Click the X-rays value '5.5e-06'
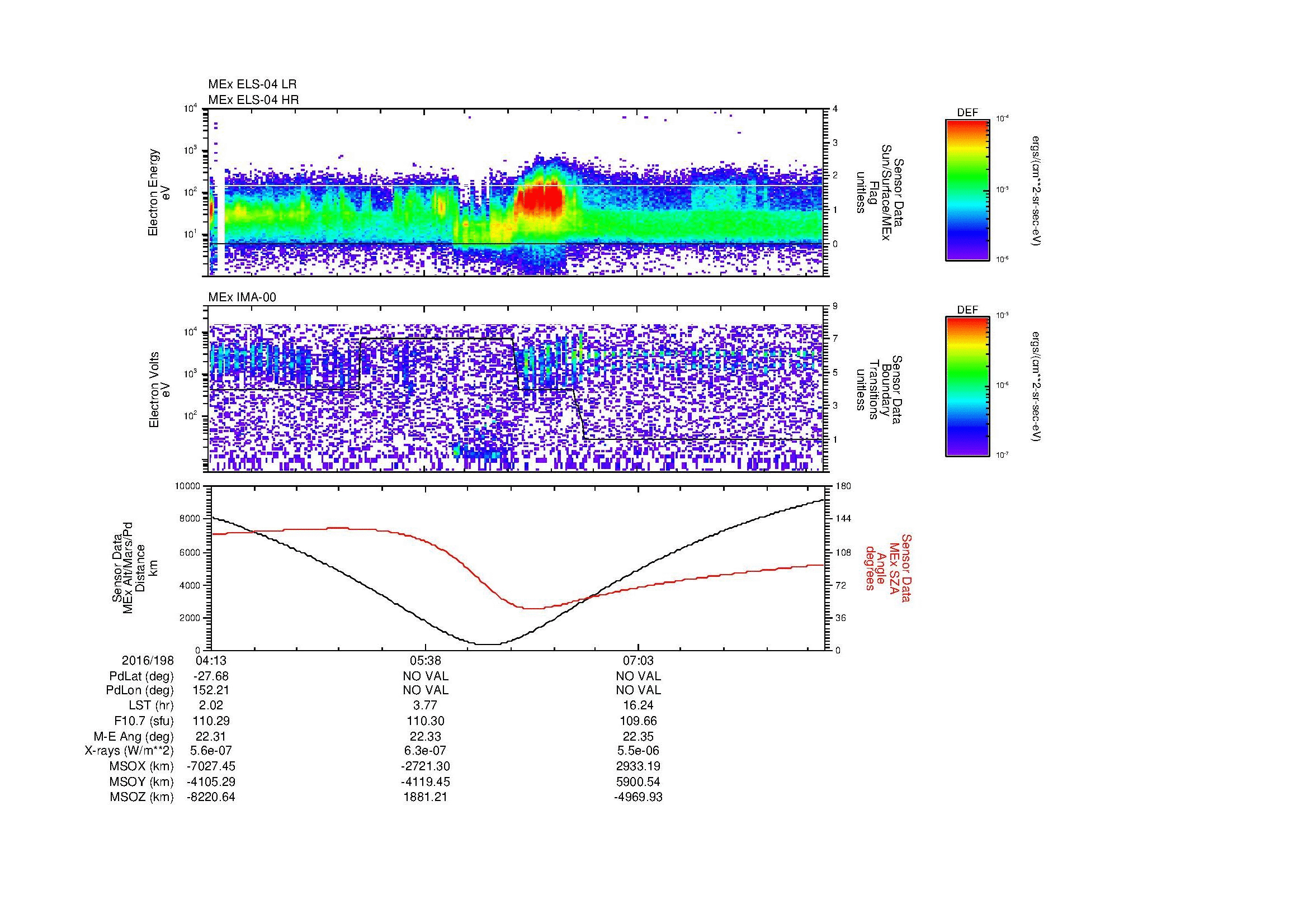Viewport: 1308px width, 924px height. tap(638, 751)
